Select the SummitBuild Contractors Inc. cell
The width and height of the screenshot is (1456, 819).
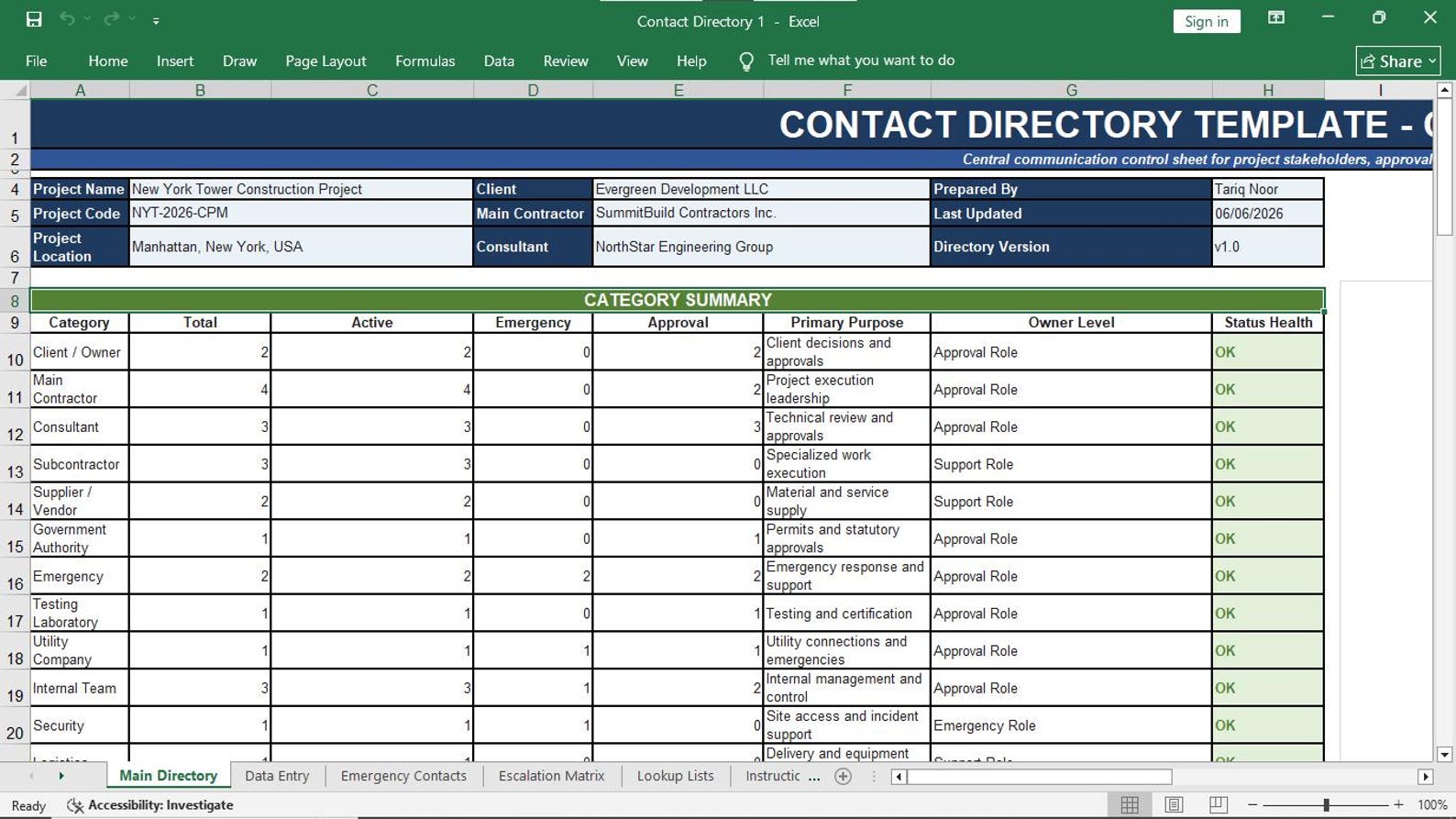[761, 213]
